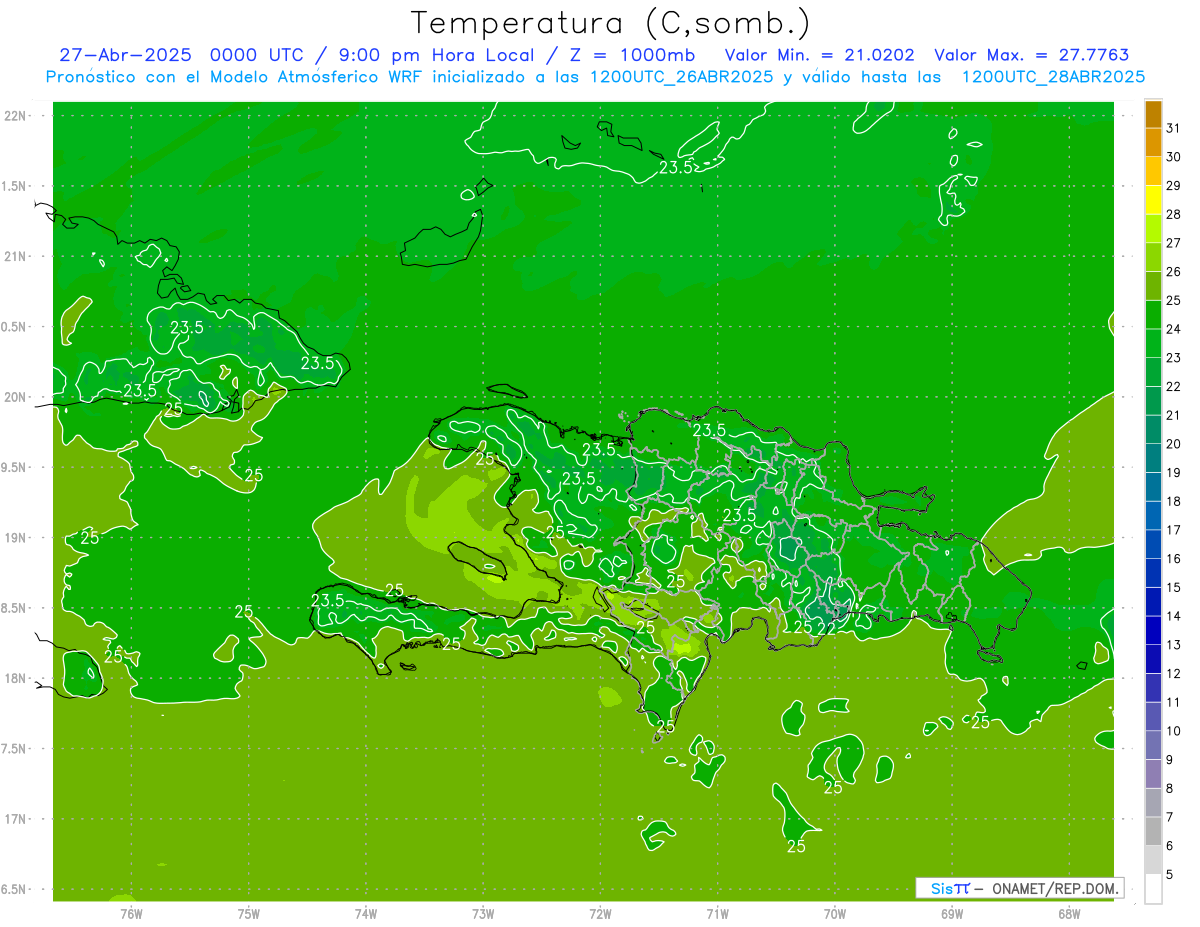Click the 71W longitude axis label
Viewport: 1200px width, 927px height.
(x=717, y=913)
